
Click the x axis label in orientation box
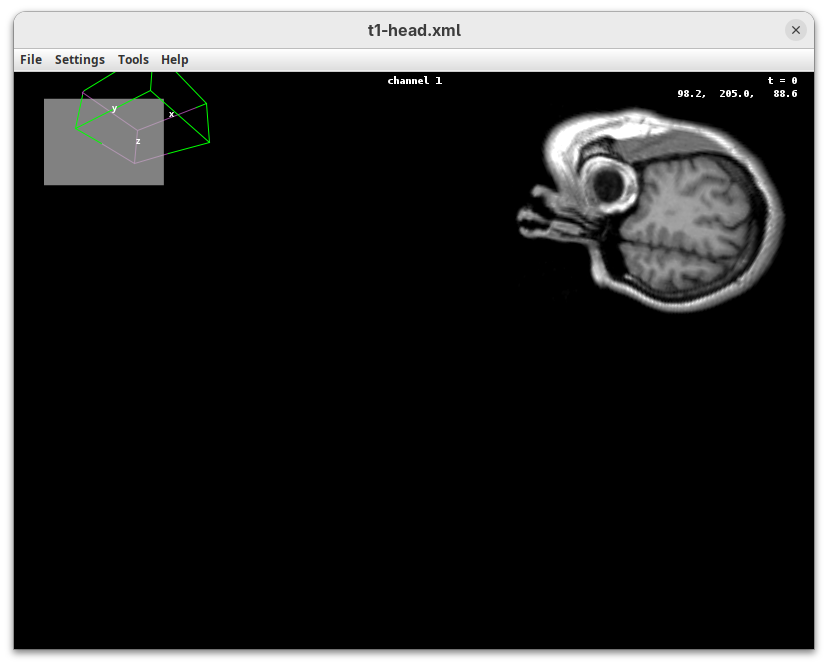(172, 114)
